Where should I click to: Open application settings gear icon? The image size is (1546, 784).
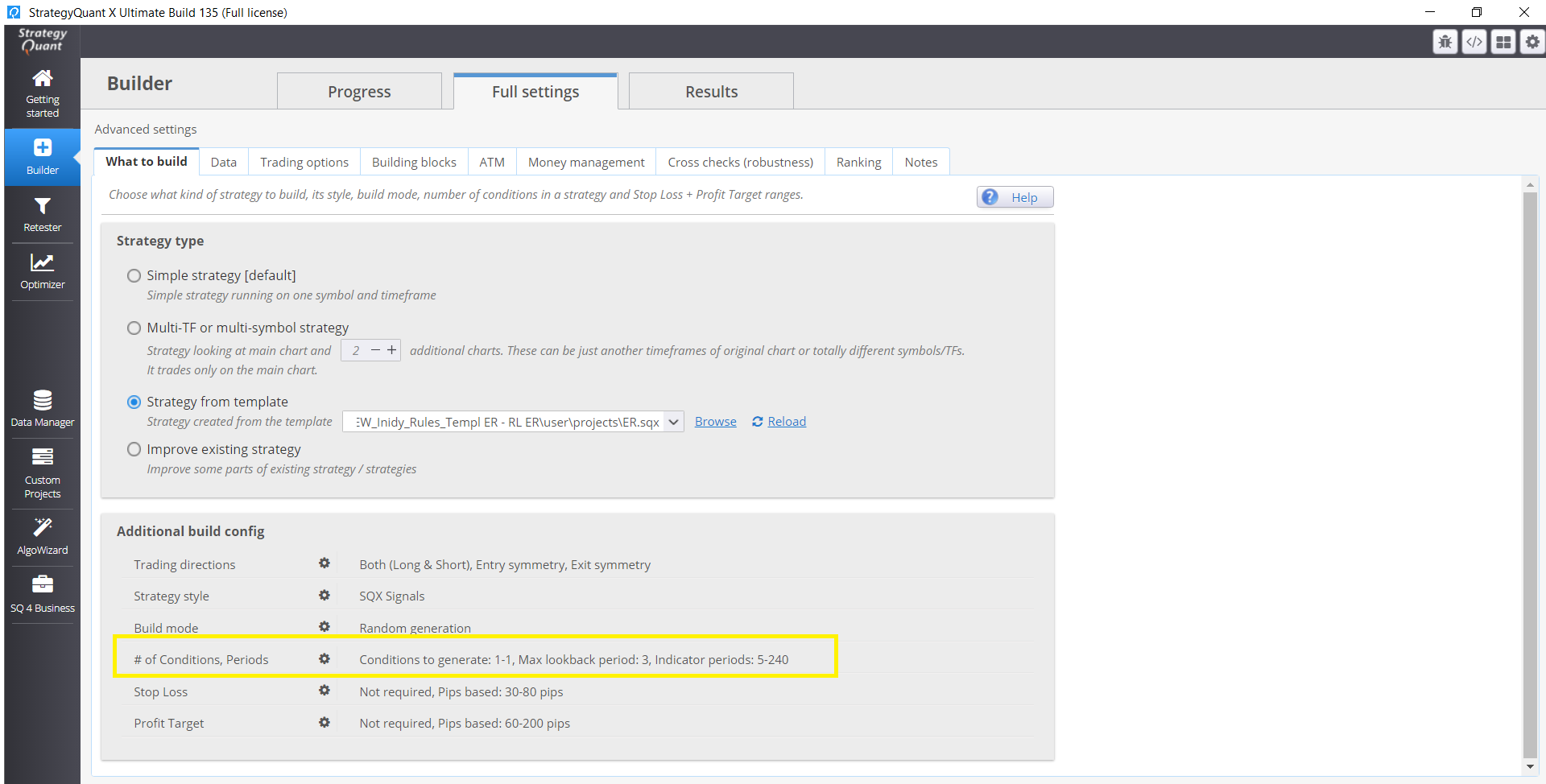pos(1532,42)
